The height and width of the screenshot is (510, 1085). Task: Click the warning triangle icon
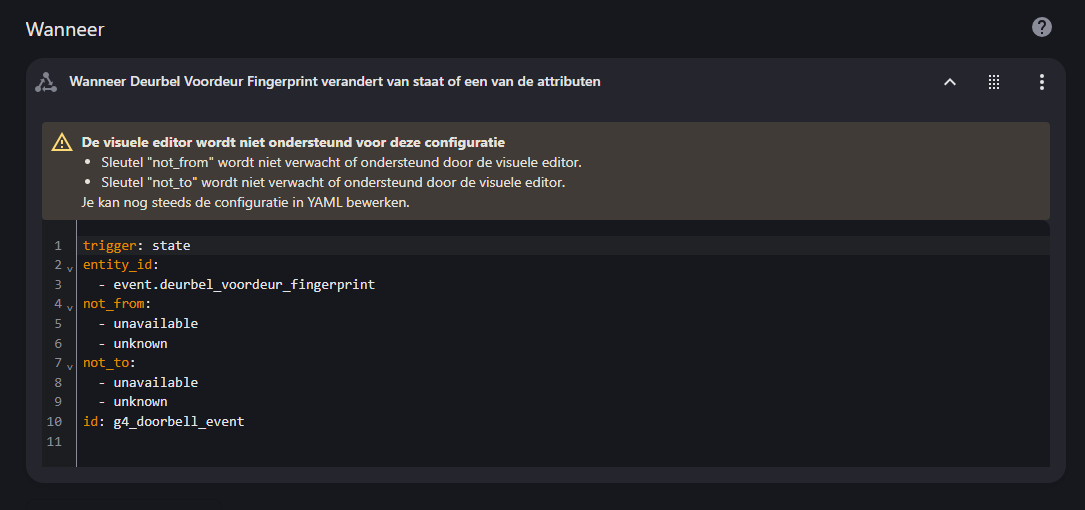point(62,142)
